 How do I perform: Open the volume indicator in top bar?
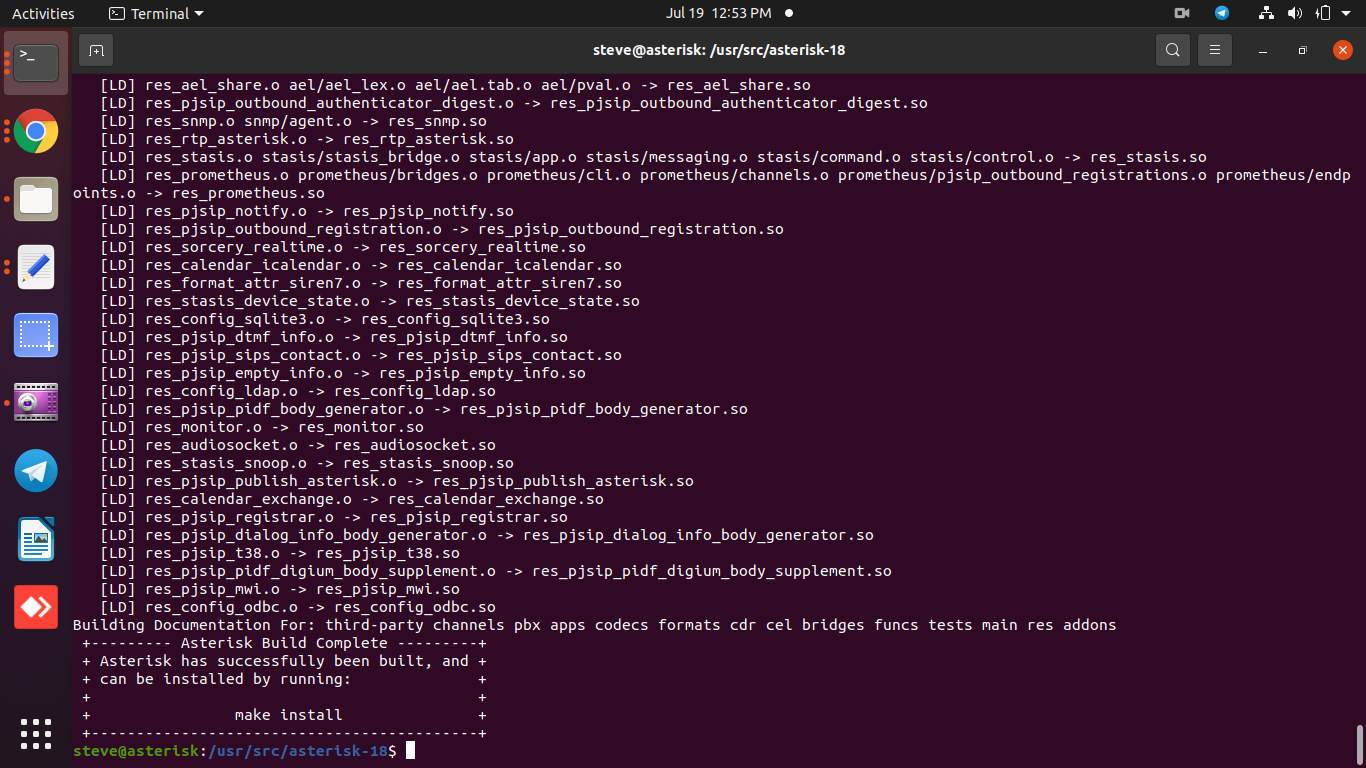1295,13
